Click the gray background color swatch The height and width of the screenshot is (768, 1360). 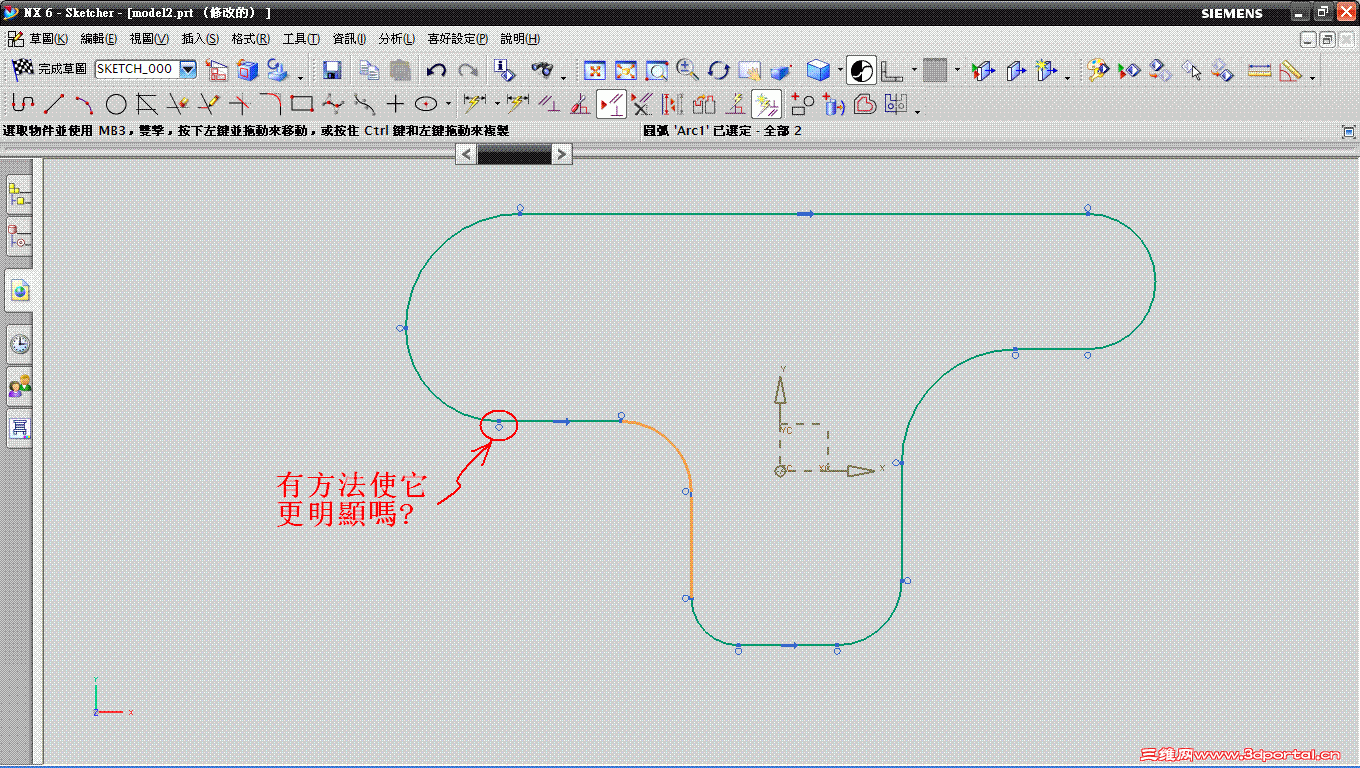tap(935, 70)
